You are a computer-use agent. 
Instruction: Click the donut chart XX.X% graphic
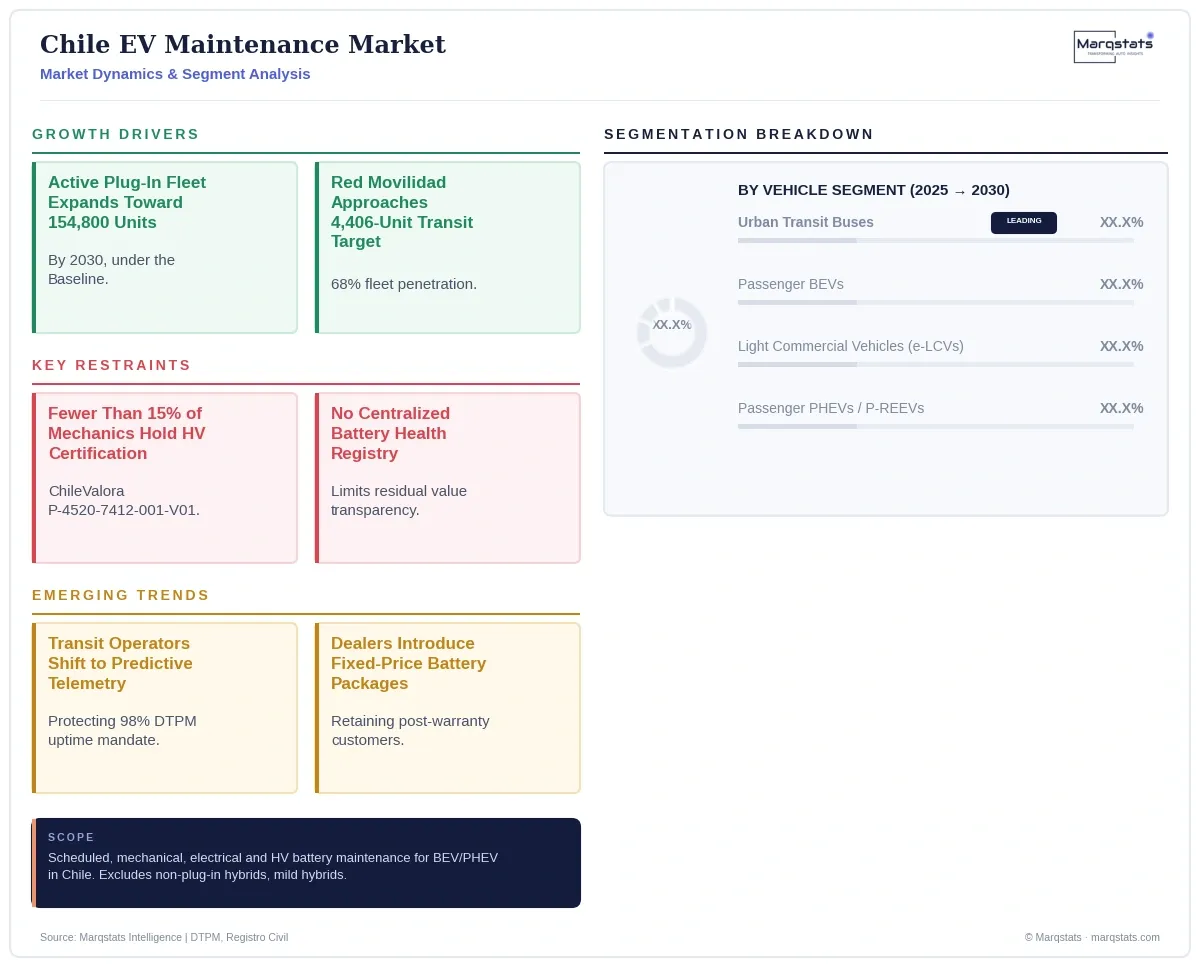coord(672,332)
